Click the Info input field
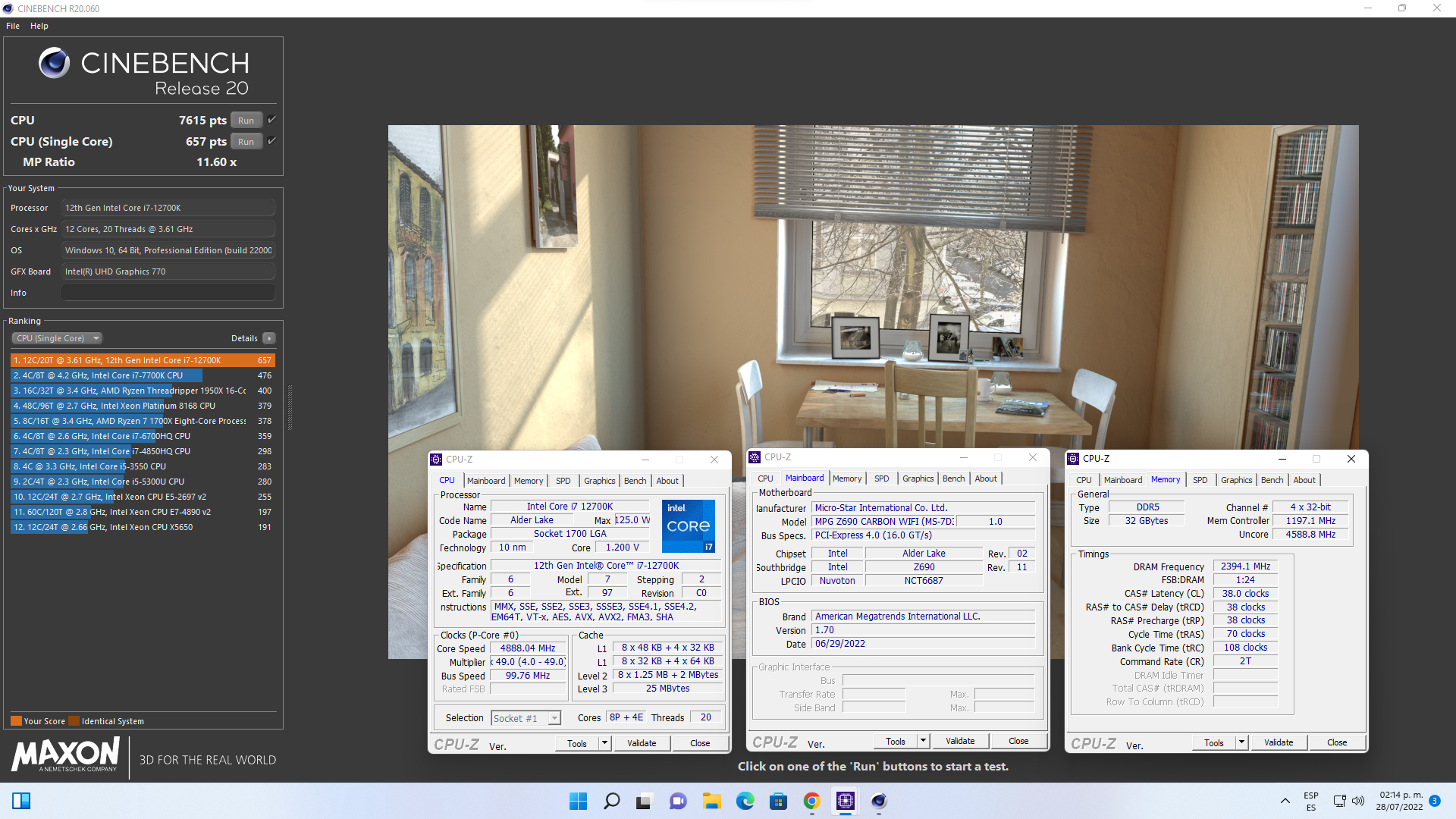Viewport: 1456px width, 819px height. [x=168, y=293]
